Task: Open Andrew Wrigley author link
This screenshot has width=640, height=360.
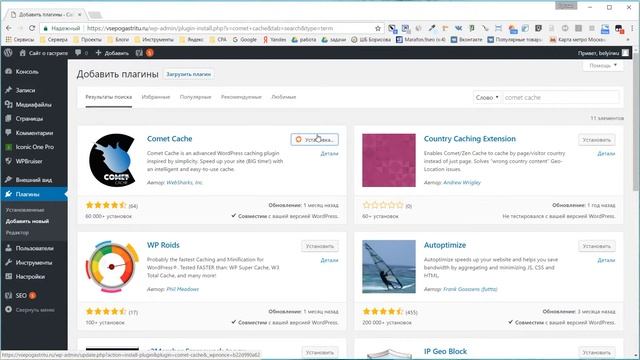Action: (x=462, y=182)
